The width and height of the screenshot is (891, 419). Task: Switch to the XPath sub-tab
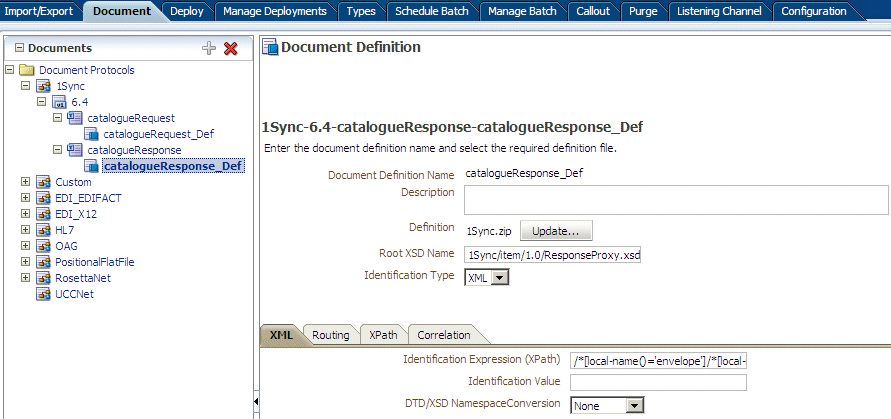[383, 335]
